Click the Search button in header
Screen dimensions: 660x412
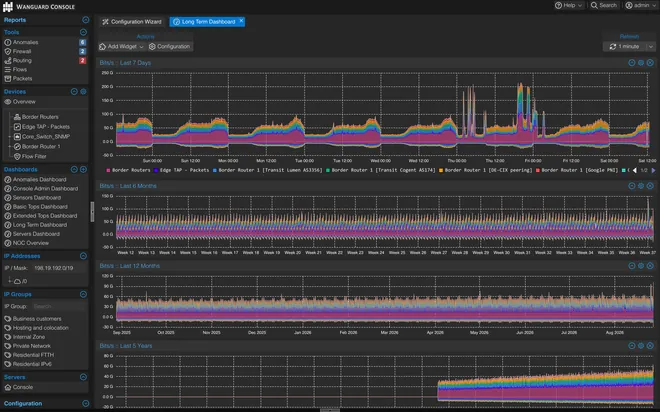604,5
